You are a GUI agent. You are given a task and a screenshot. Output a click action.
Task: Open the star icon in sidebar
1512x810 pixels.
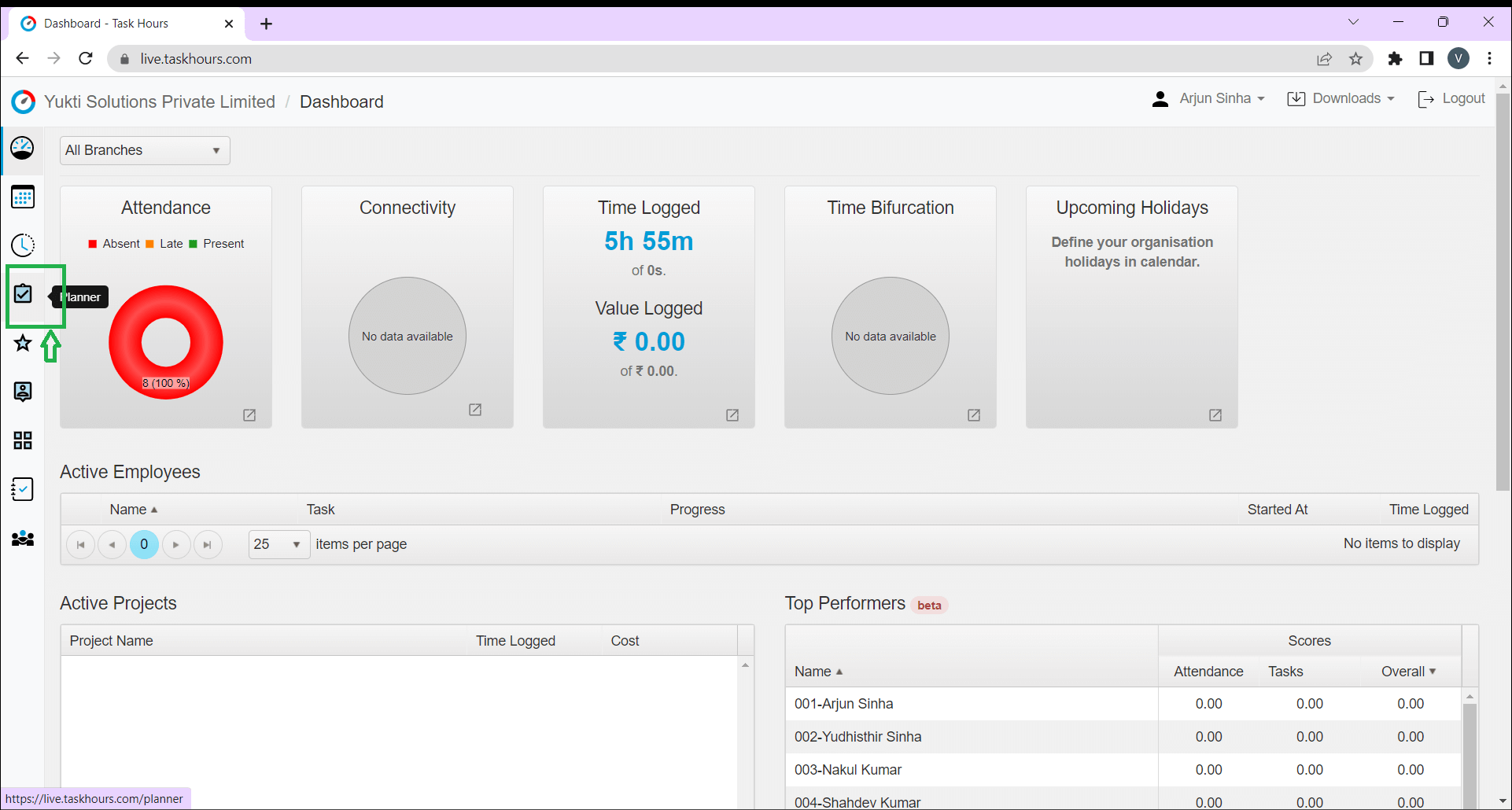tap(23, 343)
